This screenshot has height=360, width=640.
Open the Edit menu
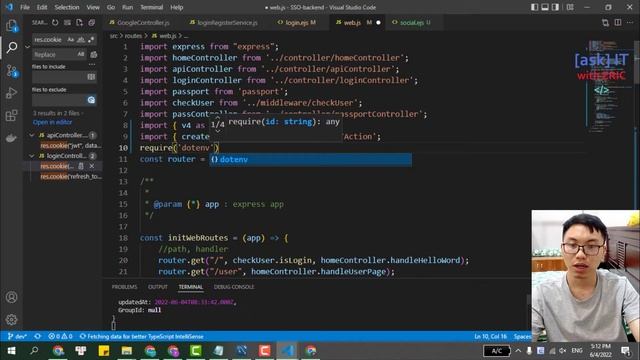click(42, 7)
